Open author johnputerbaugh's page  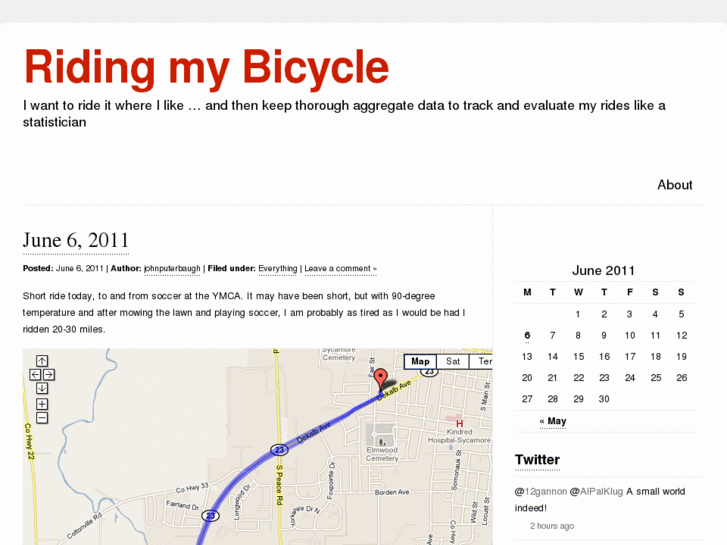tap(172, 269)
